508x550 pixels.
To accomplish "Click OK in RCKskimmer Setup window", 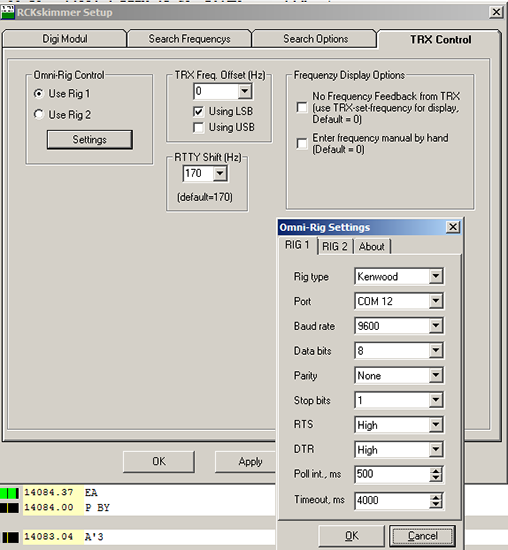I will [x=159, y=461].
